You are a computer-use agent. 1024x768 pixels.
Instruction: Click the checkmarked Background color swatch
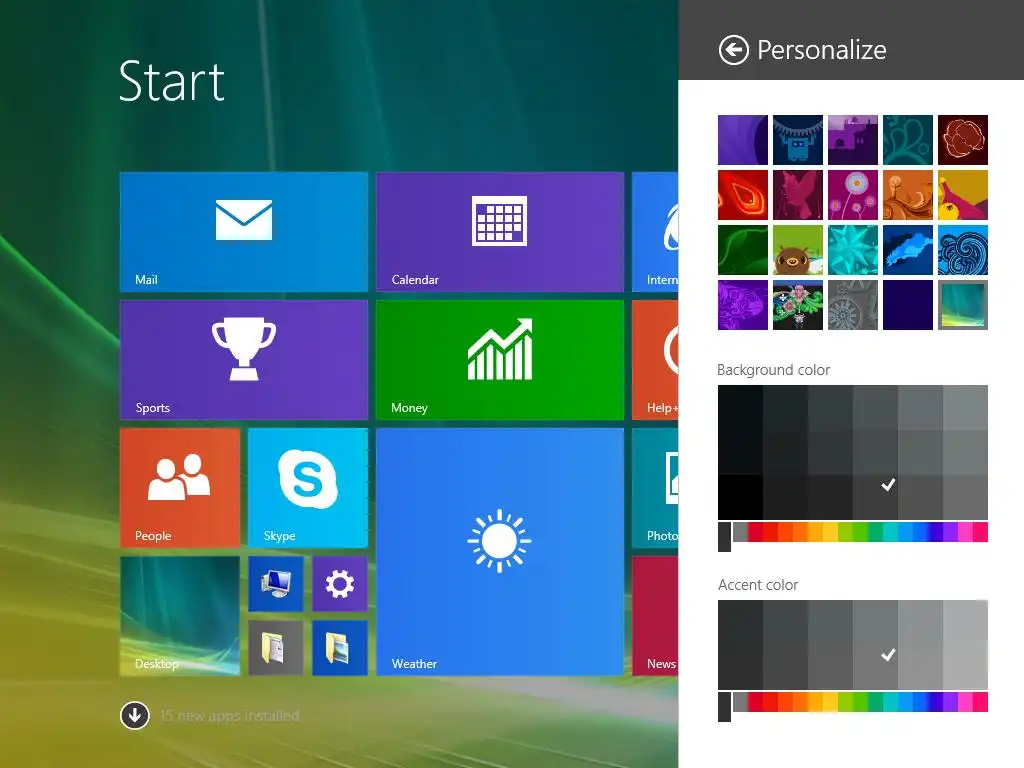click(875, 497)
